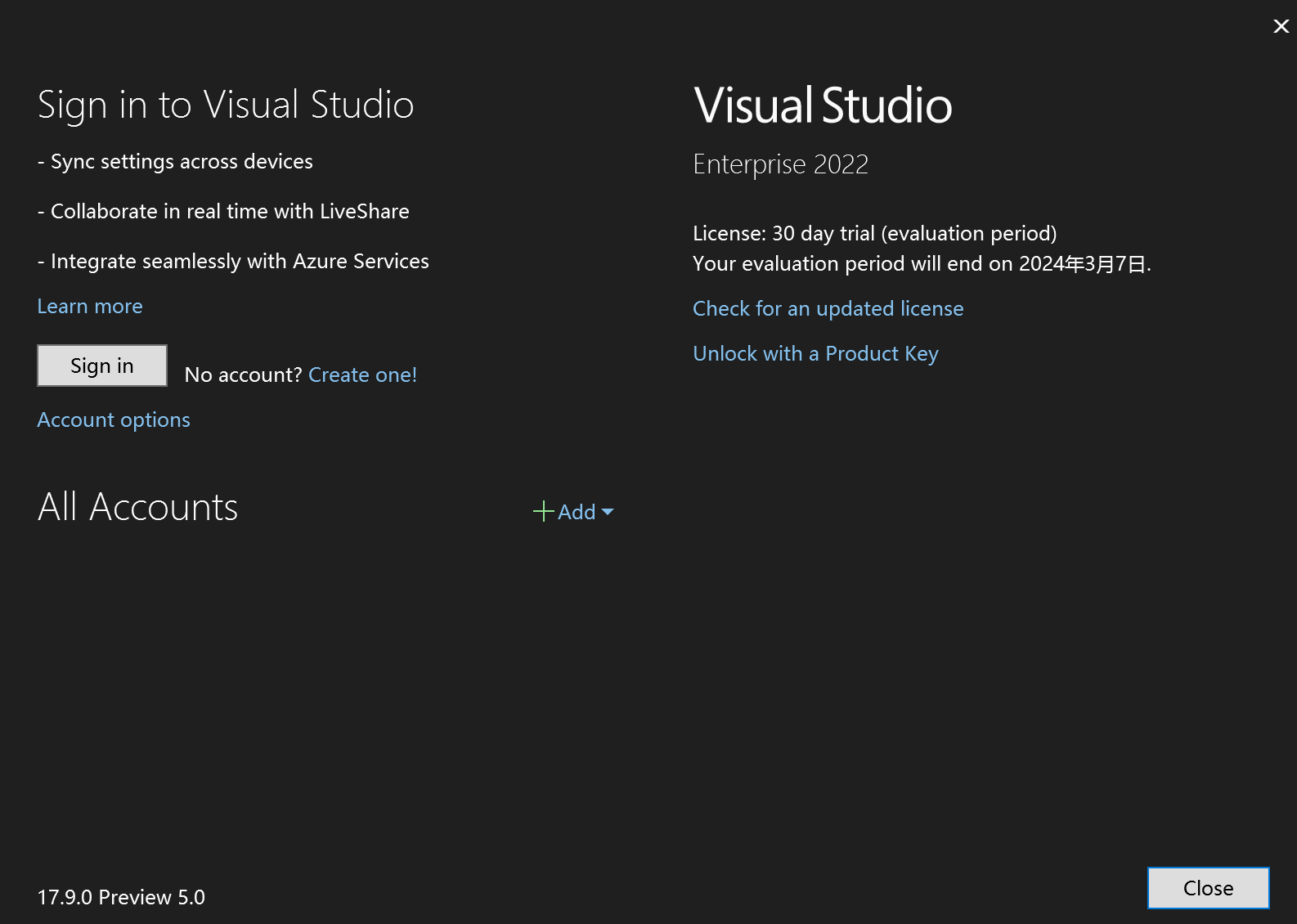Viewport: 1297px width, 924px height.
Task: Expand the Add account dropdown
Action: (573, 512)
